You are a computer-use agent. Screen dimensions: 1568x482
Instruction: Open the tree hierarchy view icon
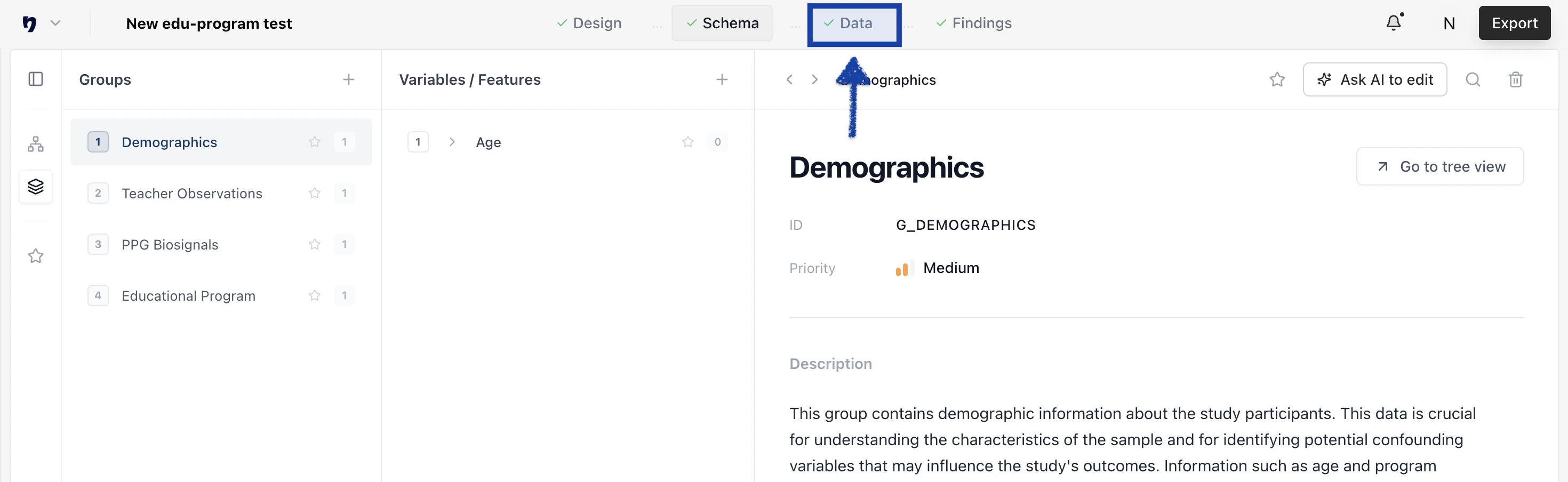36,144
